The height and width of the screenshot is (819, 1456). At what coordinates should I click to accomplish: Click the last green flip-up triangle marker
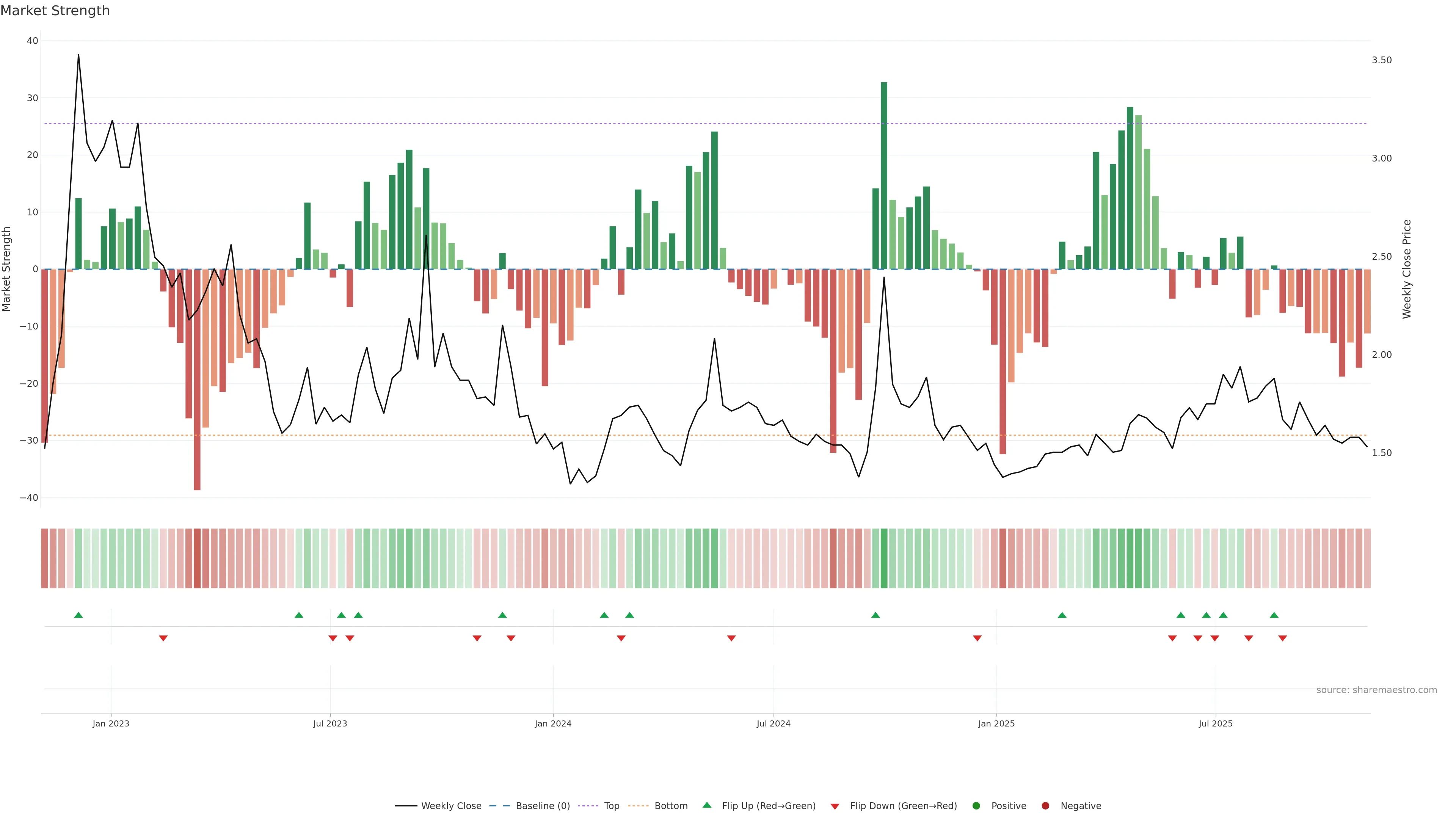pyautogui.click(x=1274, y=615)
